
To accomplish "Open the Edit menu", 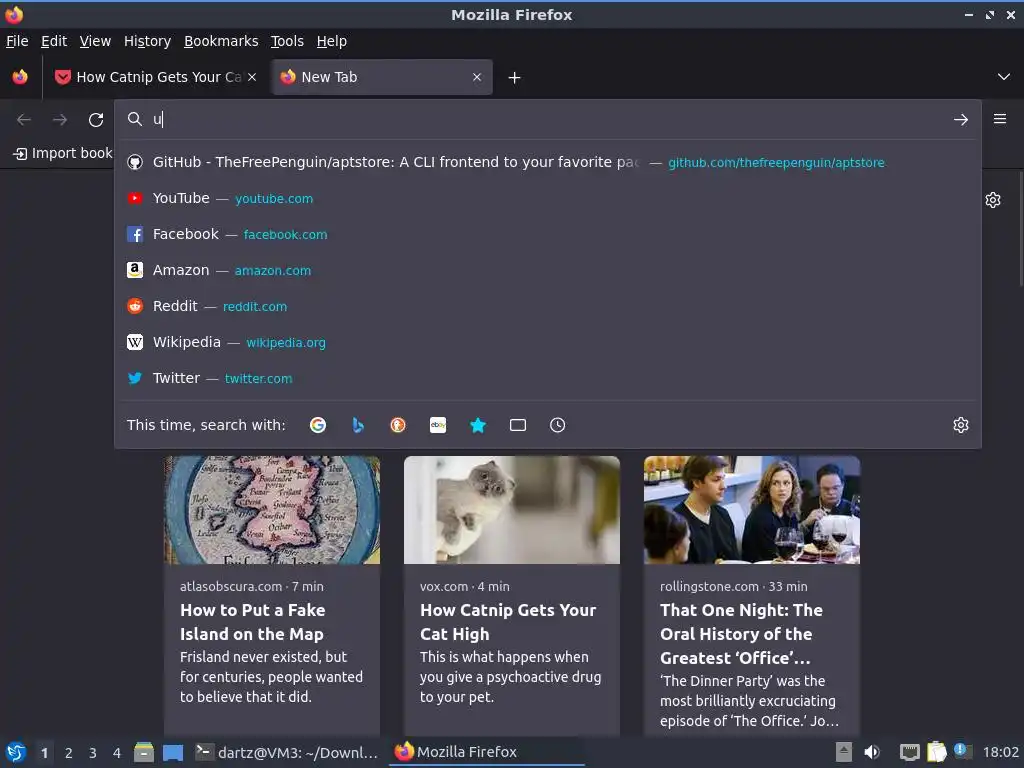I will pyautogui.click(x=54, y=41).
